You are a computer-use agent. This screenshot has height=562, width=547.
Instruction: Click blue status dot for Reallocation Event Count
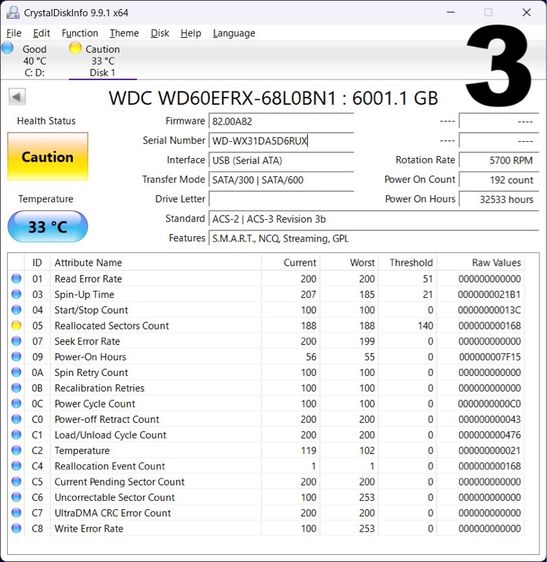[x=16, y=466]
